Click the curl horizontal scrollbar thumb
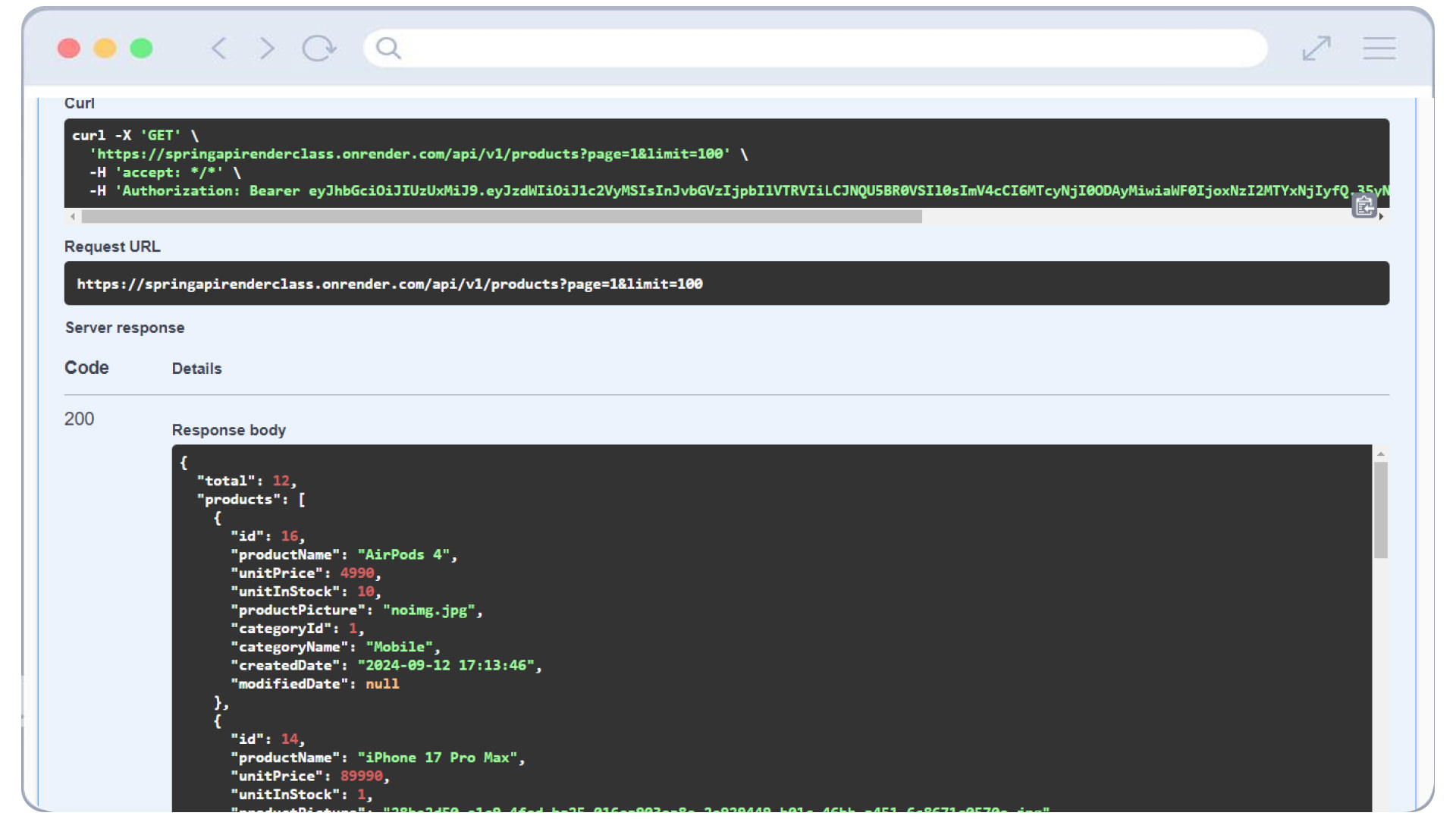1456x819 pixels. [x=500, y=217]
